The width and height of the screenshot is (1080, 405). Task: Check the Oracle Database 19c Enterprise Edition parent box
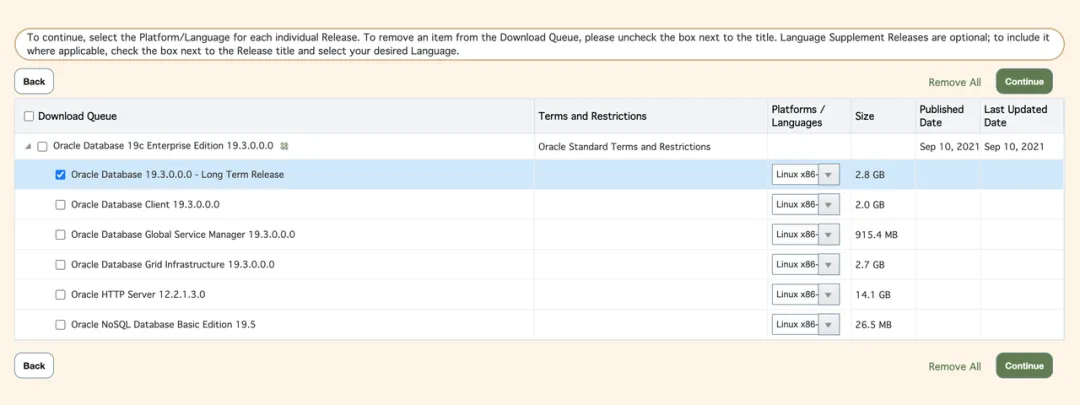pos(43,147)
